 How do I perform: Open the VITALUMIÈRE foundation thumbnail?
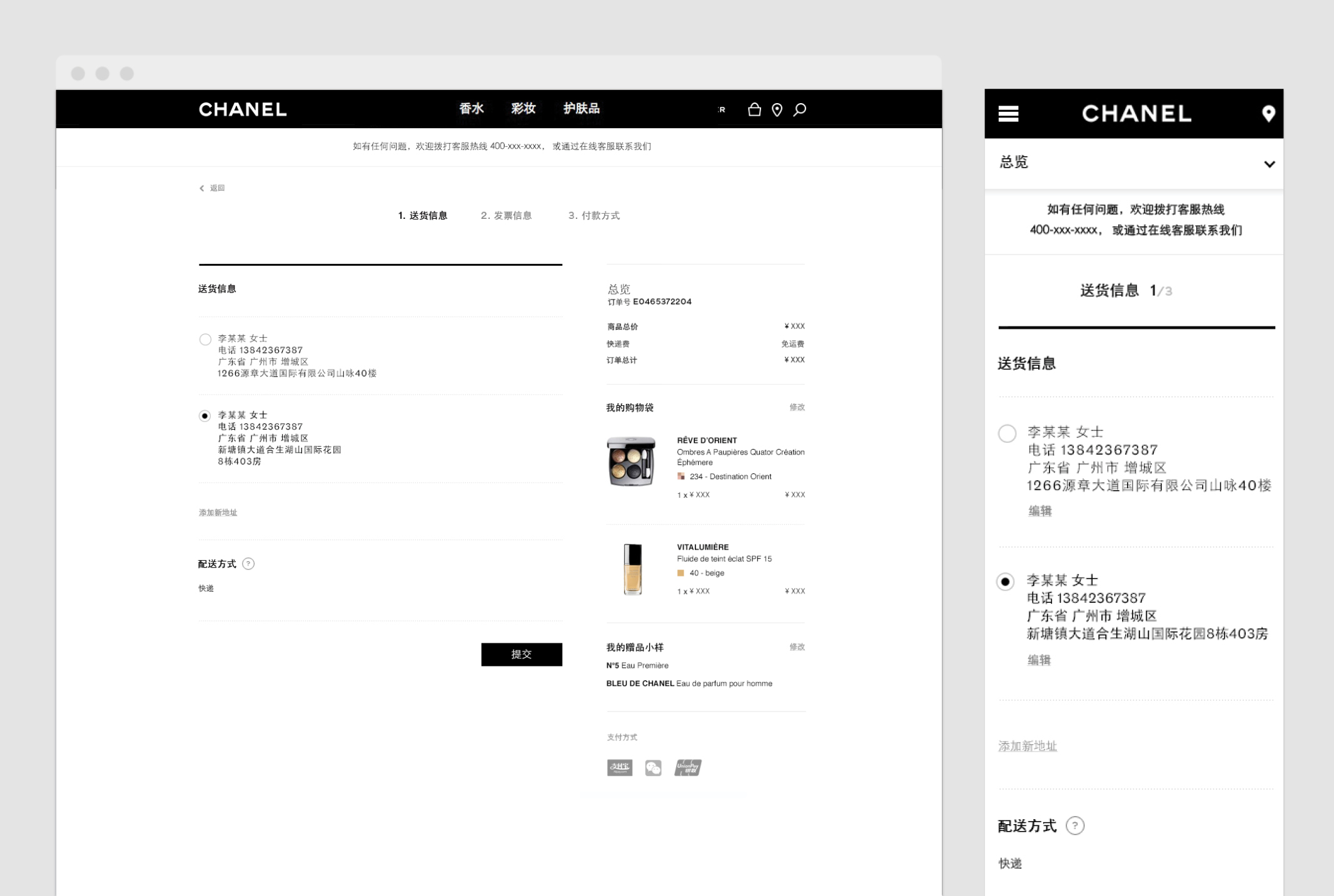coord(632,568)
